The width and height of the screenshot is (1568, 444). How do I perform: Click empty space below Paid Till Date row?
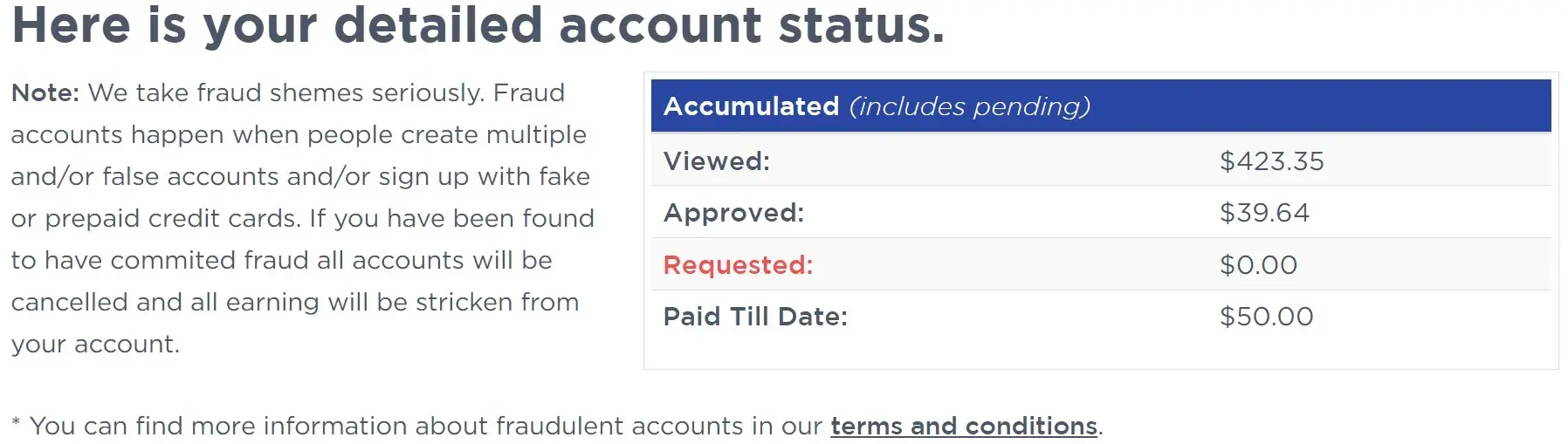pyautogui.click(x=1100, y=353)
